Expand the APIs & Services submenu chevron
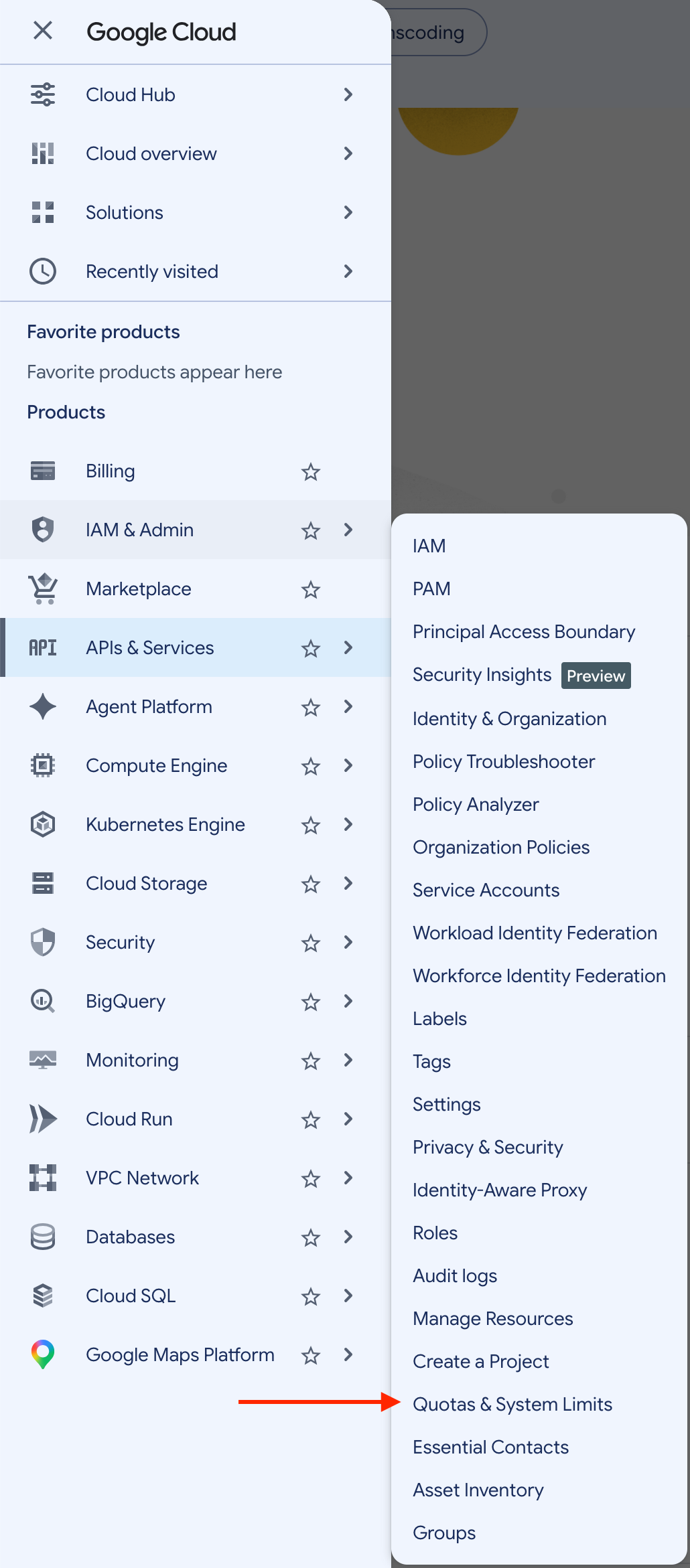Viewport: 690px width, 1568px height. pos(348,647)
